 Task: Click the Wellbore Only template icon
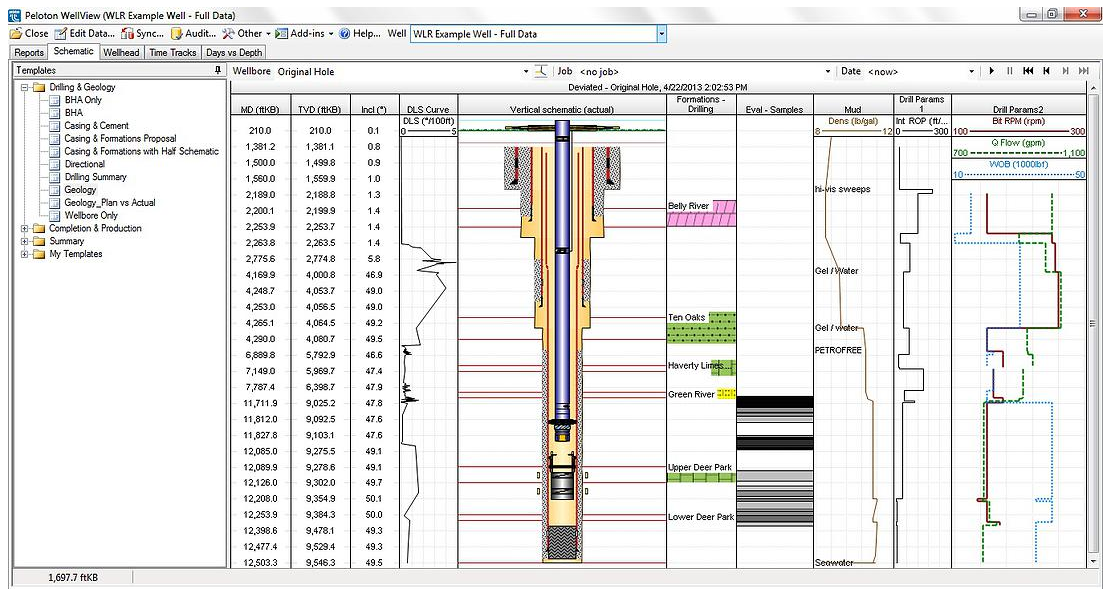pyautogui.click(x=54, y=215)
